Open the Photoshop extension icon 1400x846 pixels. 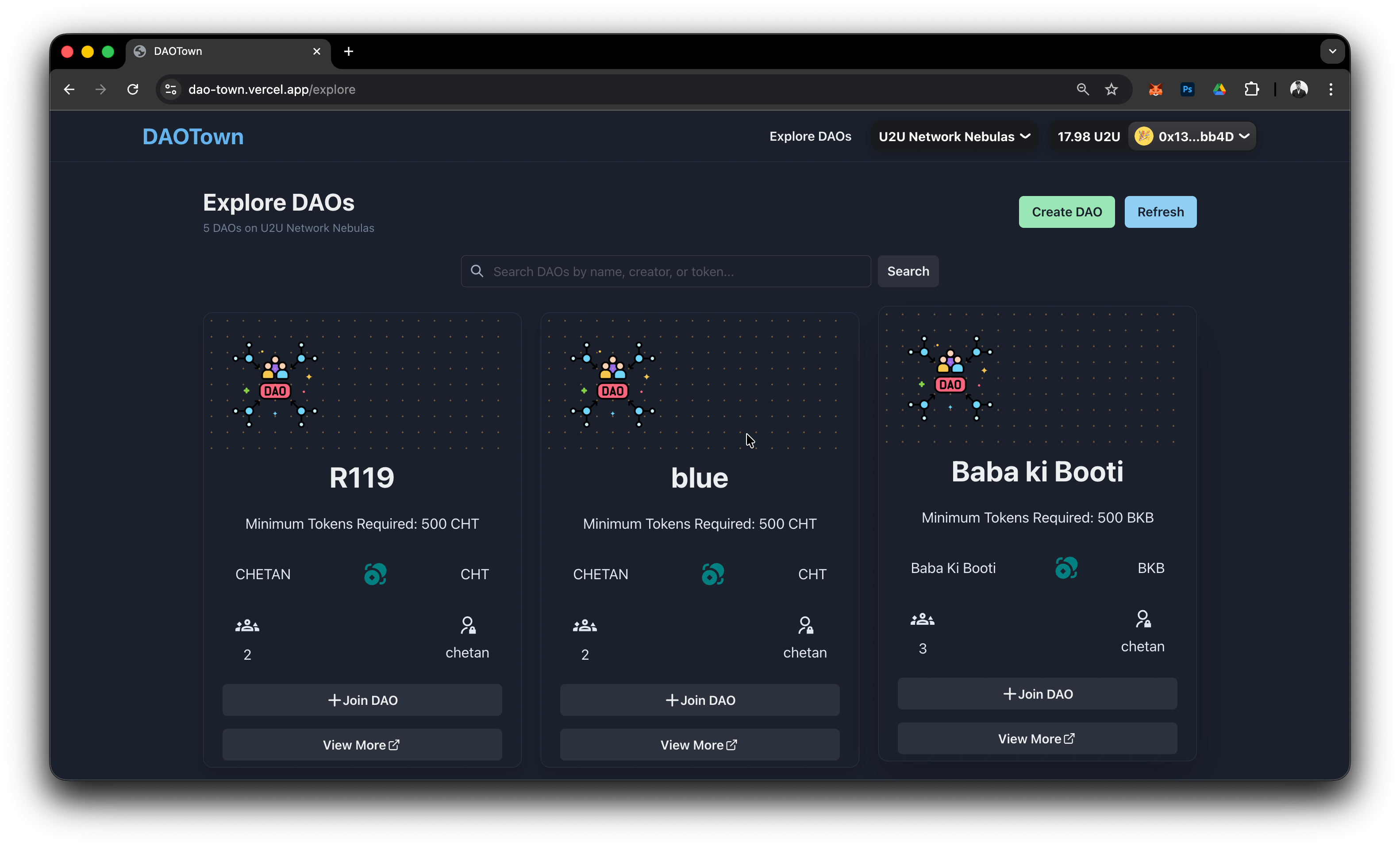coord(1187,89)
